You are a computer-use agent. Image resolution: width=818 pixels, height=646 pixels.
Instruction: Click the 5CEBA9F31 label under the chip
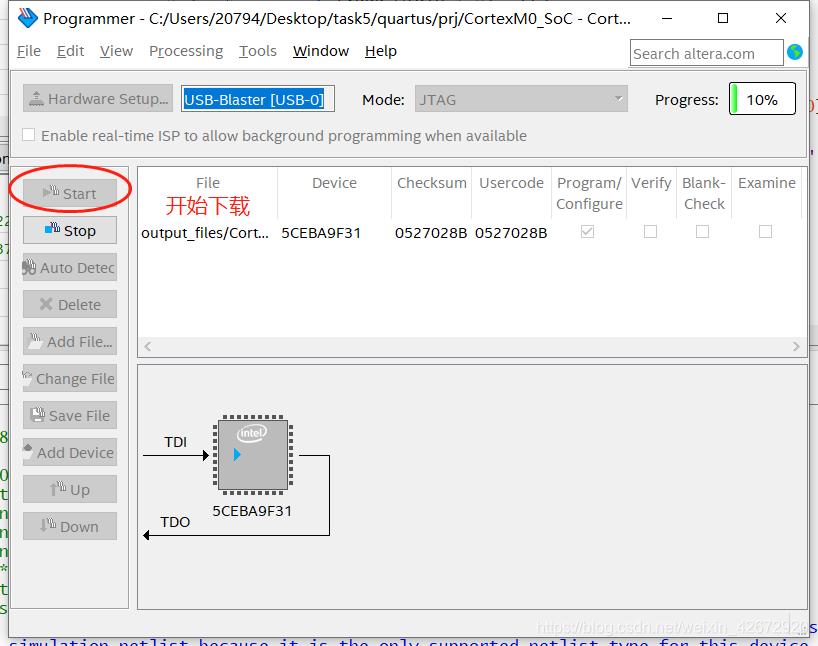[252, 511]
